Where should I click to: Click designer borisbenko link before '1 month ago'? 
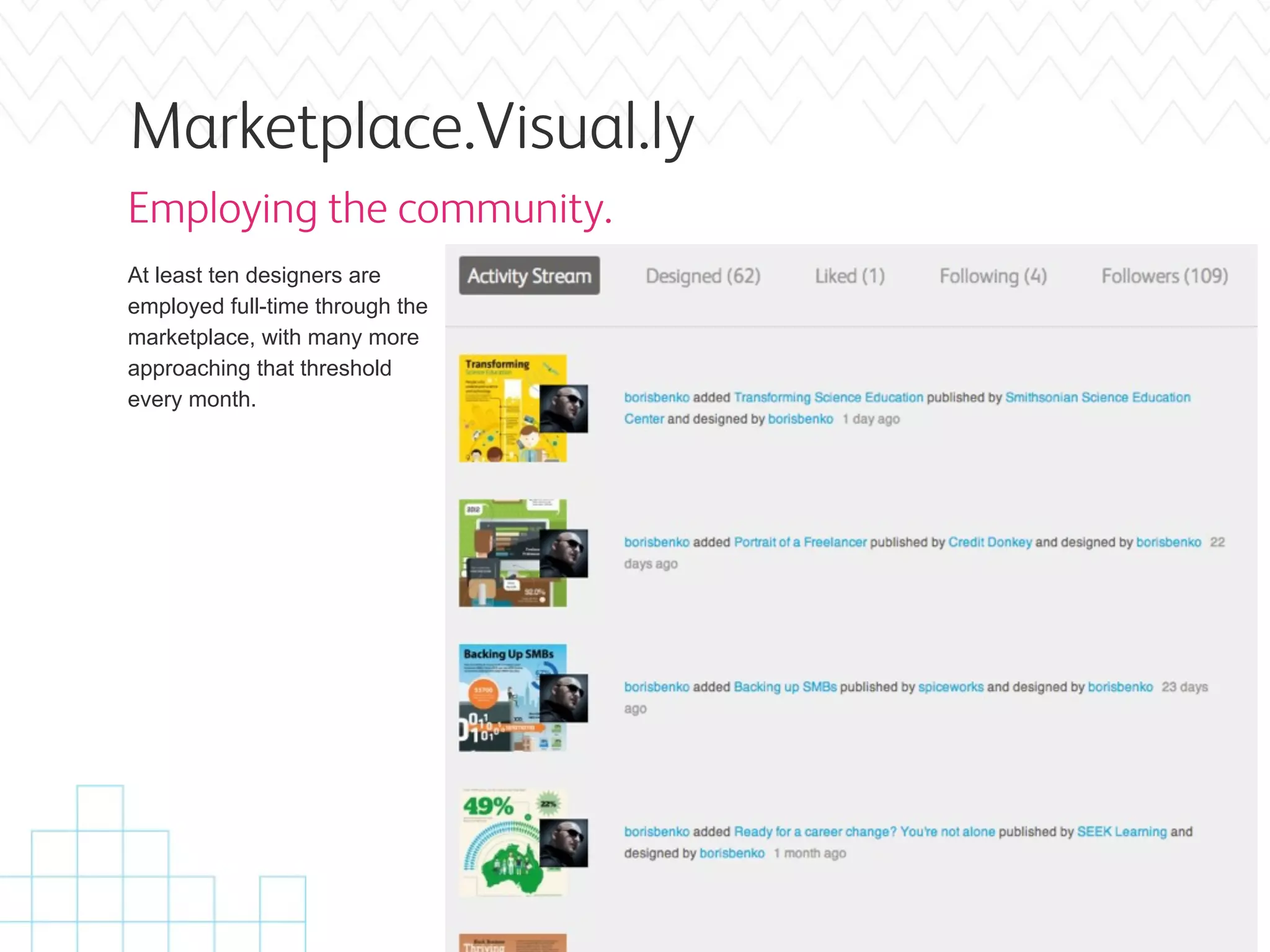tap(732, 853)
